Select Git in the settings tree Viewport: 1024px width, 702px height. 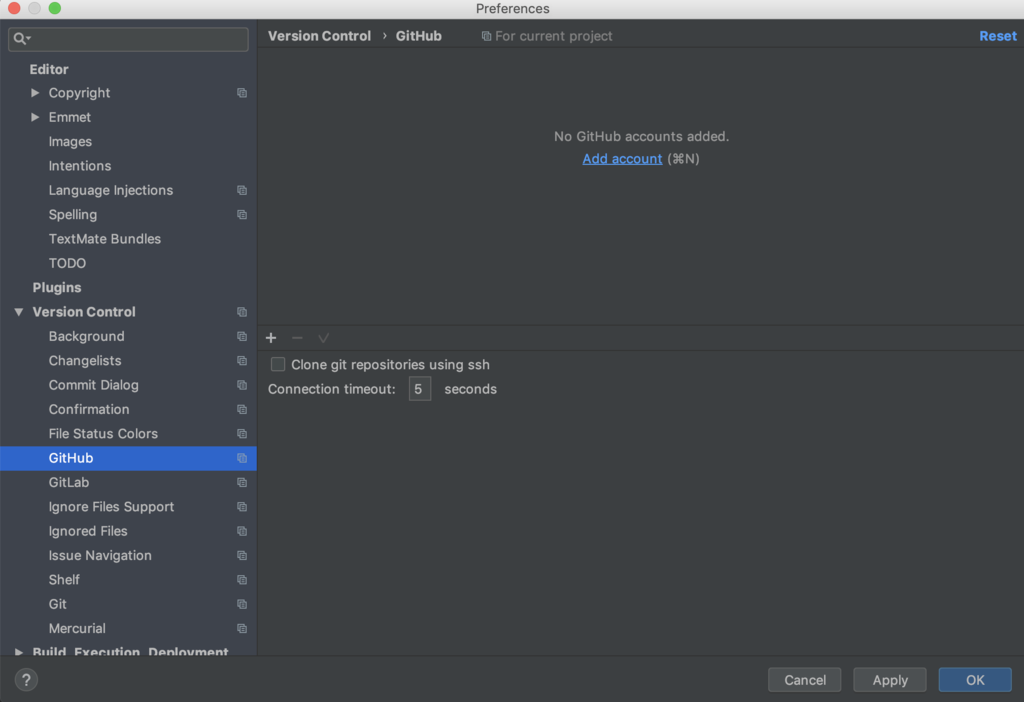click(x=57, y=604)
